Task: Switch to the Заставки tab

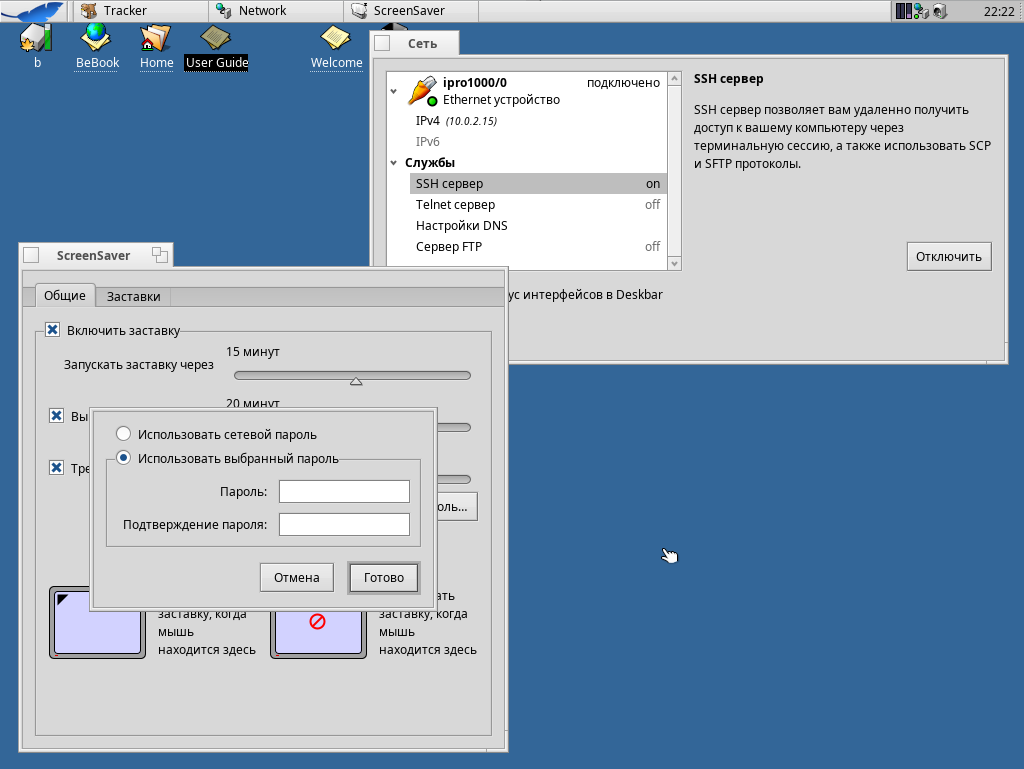Action: (x=133, y=296)
